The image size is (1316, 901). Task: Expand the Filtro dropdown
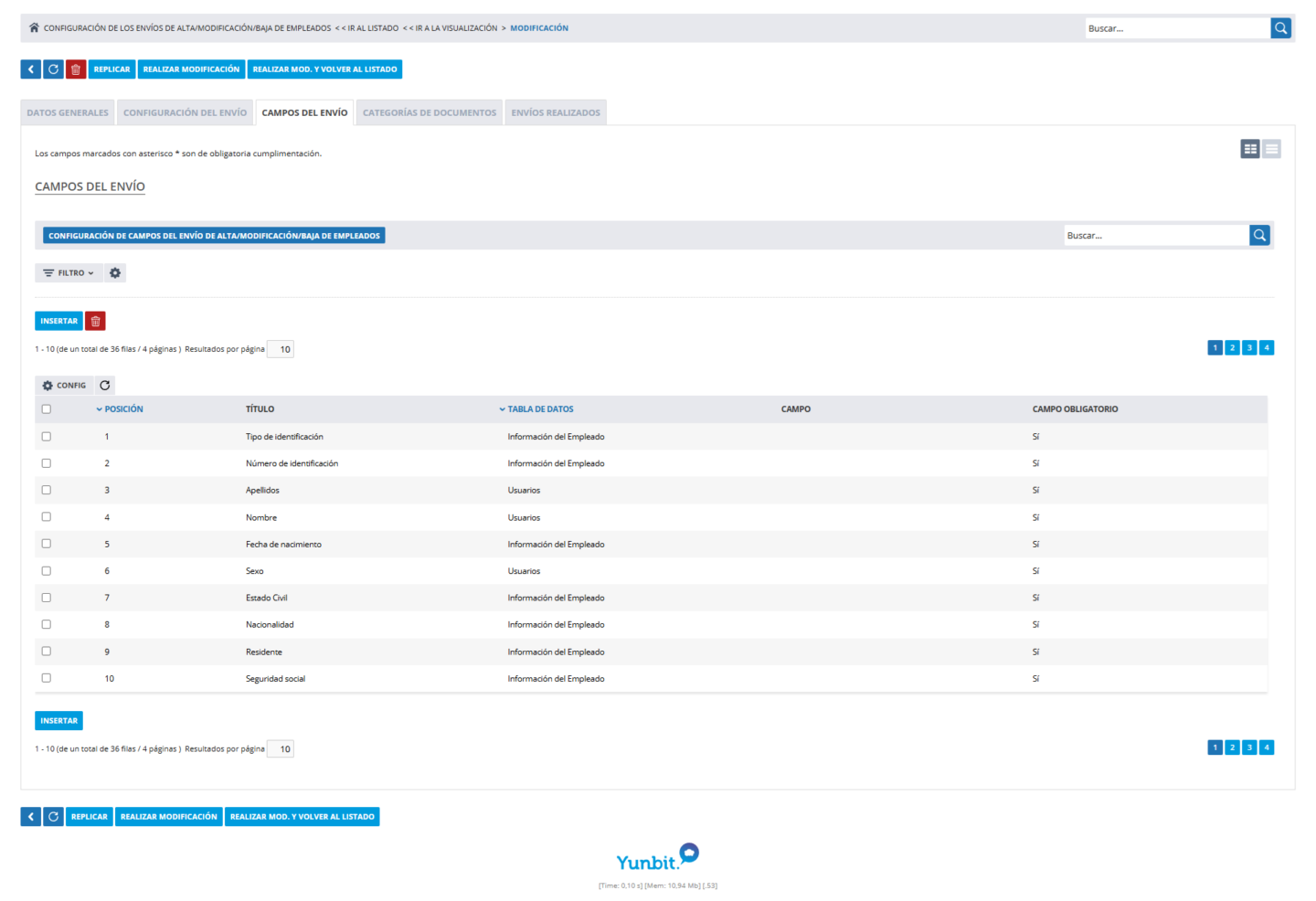pyautogui.click(x=69, y=273)
